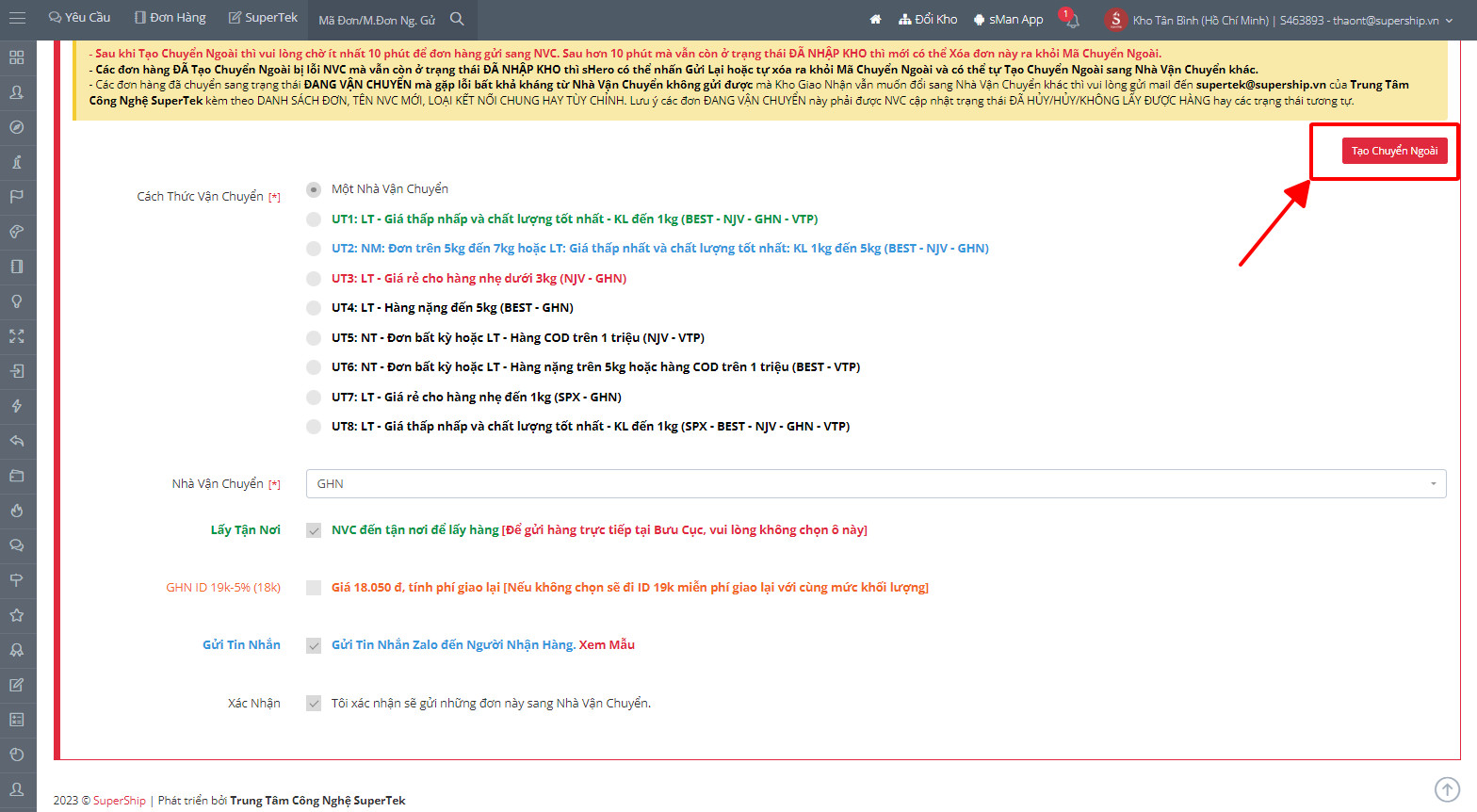Click the 'Xem Mẫu' link
The height and width of the screenshot is (812, 1477).
tap(607, 645)
